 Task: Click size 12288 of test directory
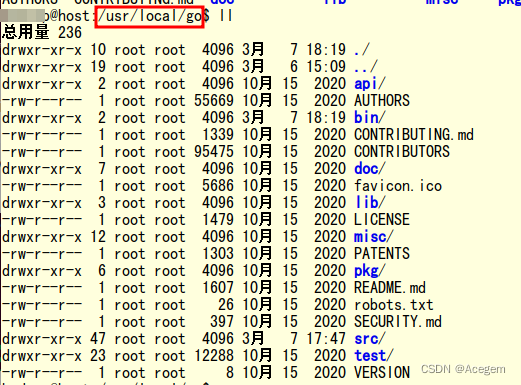point(214,356)
